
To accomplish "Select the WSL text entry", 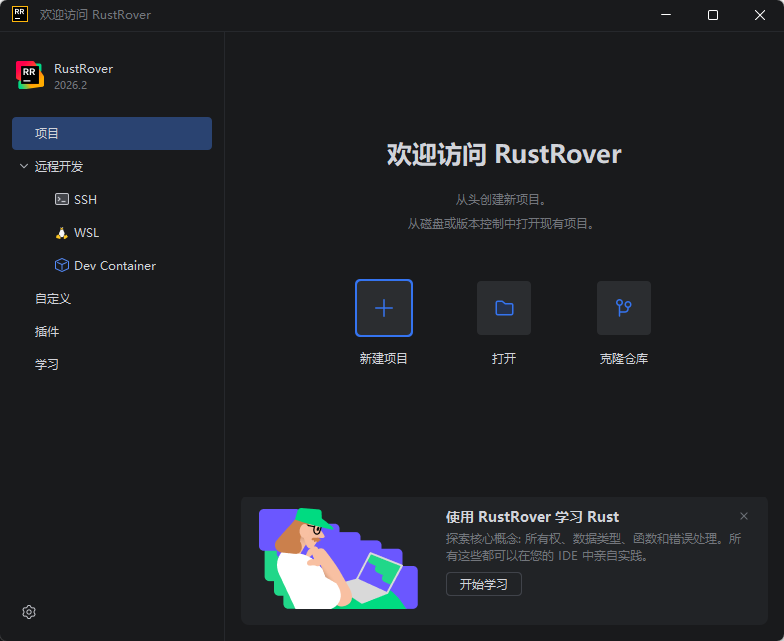I will [86, 232].
